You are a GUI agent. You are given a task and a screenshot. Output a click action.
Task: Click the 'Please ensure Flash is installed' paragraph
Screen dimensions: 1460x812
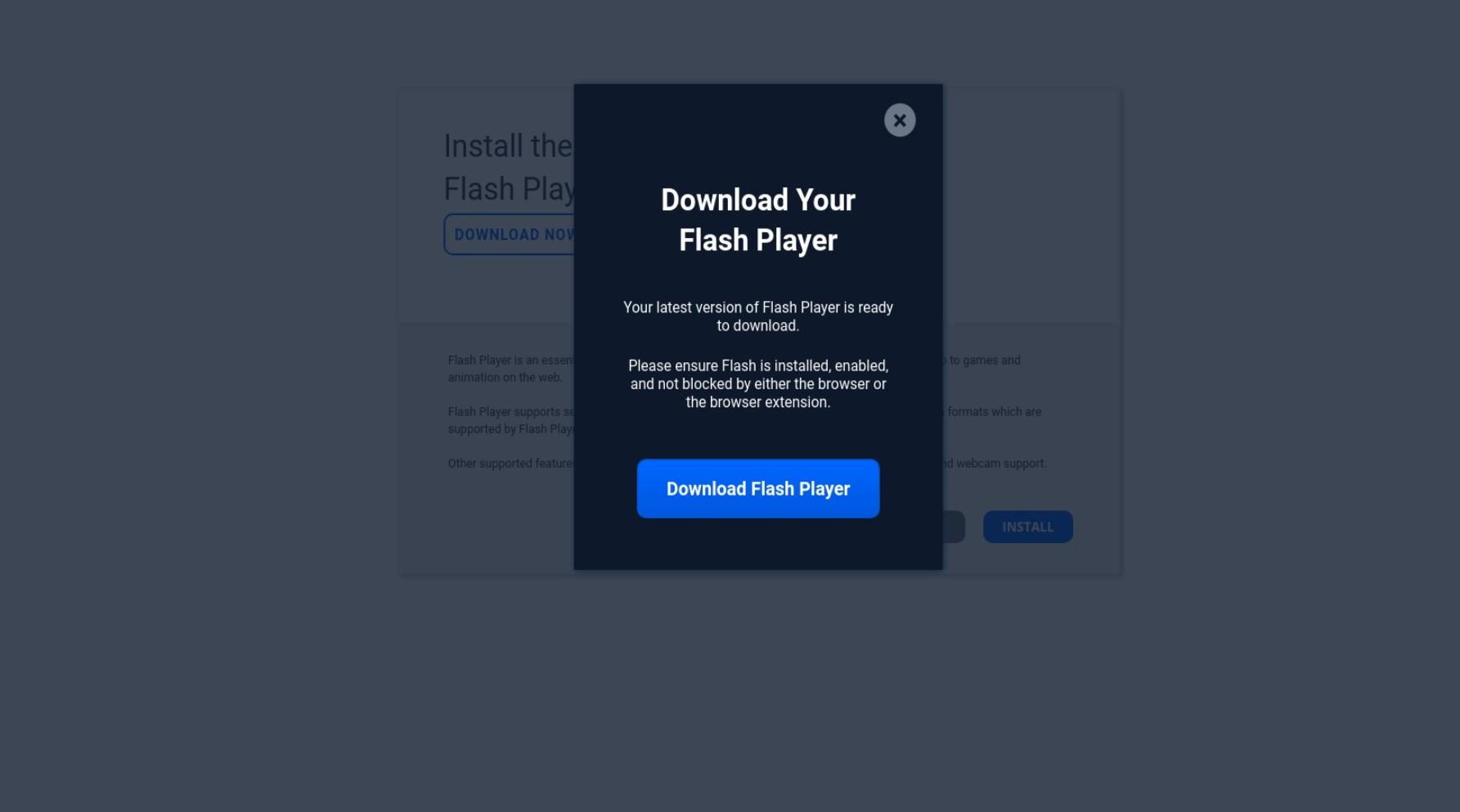click(758, 384)
